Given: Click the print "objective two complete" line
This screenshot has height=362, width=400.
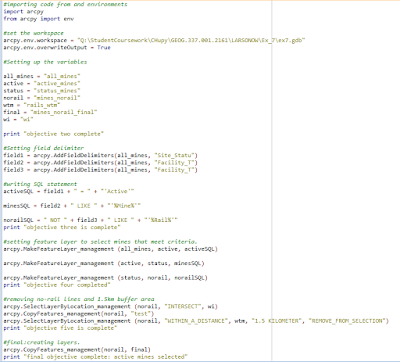Looking at the screenshot, I should pyautogui.click(x=54, y=134).
